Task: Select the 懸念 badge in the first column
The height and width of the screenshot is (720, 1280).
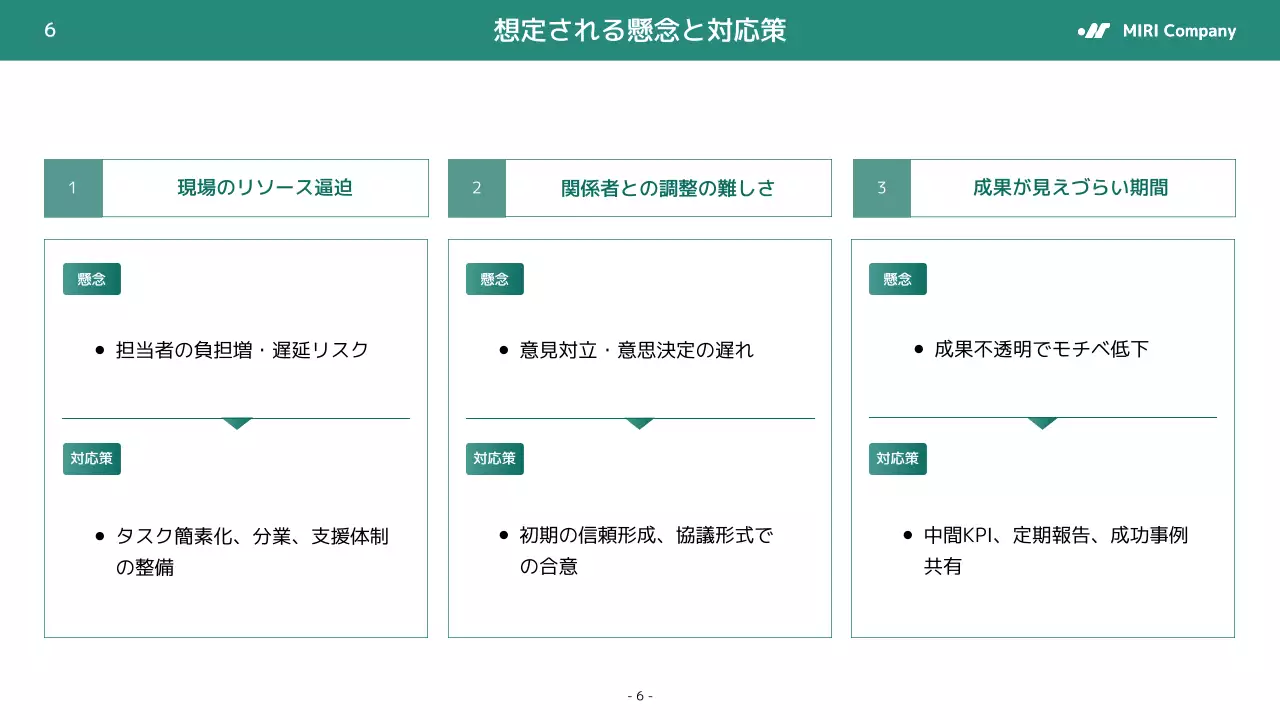Action: pyautogui.click(x=91, y=278)
